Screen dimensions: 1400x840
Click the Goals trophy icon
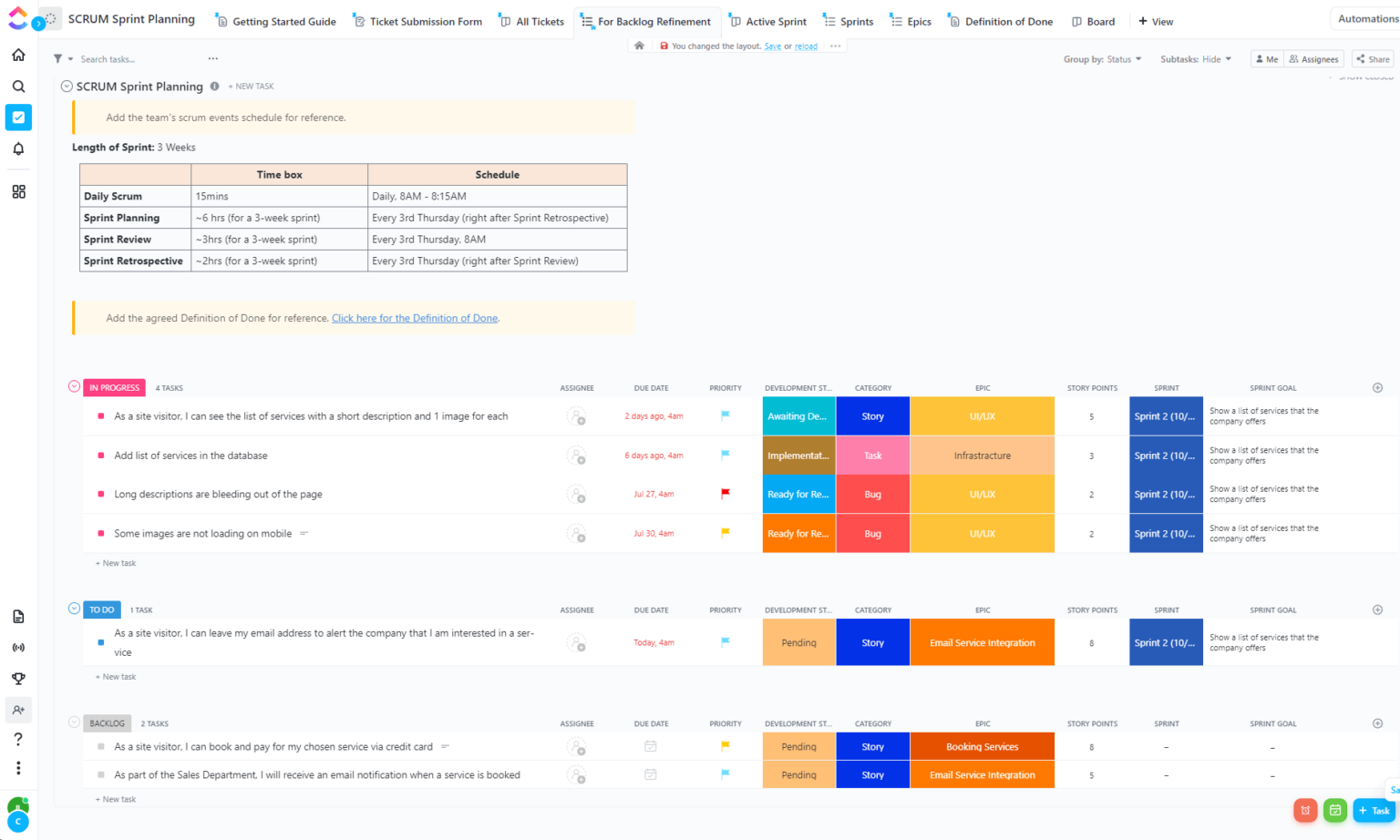pyautogui.click(x=18, y=679)
